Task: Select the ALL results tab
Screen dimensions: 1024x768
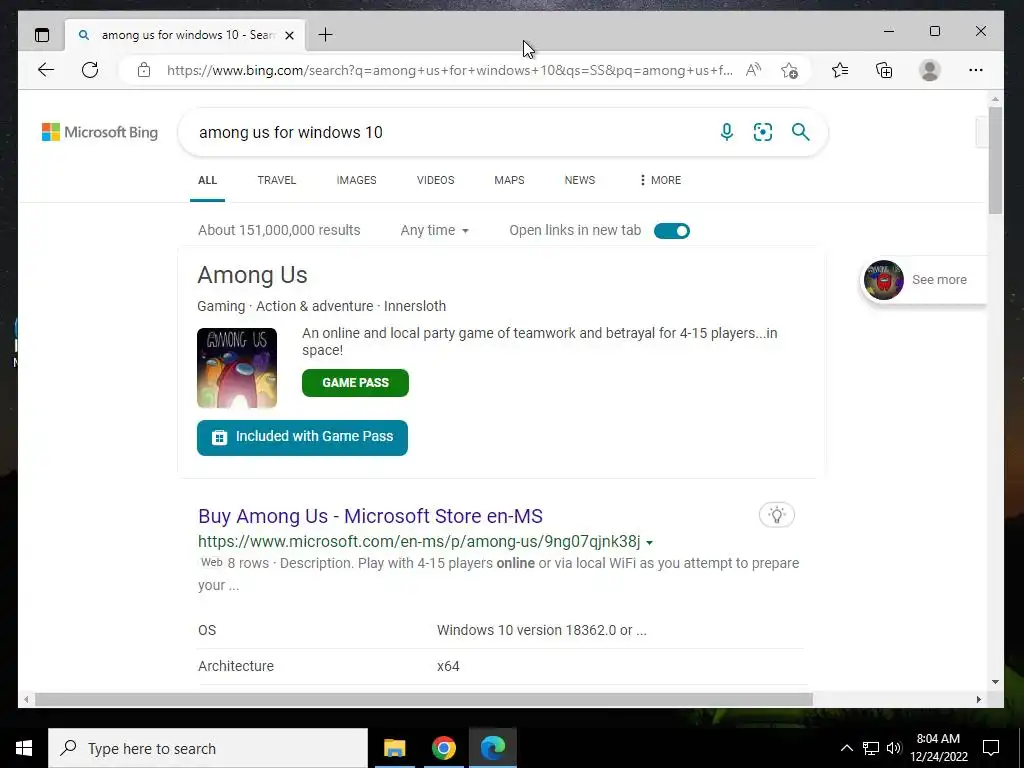Action: pos(207,180)
